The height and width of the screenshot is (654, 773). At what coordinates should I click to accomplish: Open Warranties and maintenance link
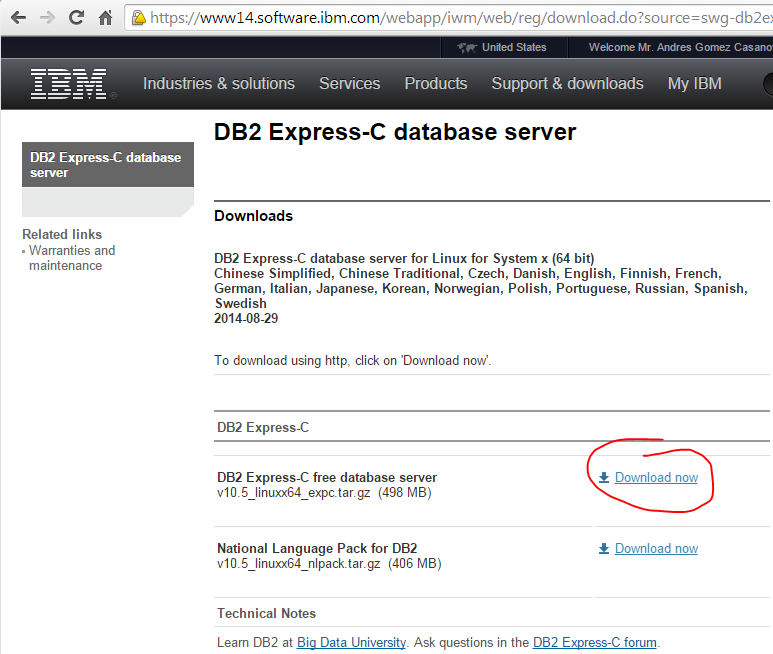(72, 258)
